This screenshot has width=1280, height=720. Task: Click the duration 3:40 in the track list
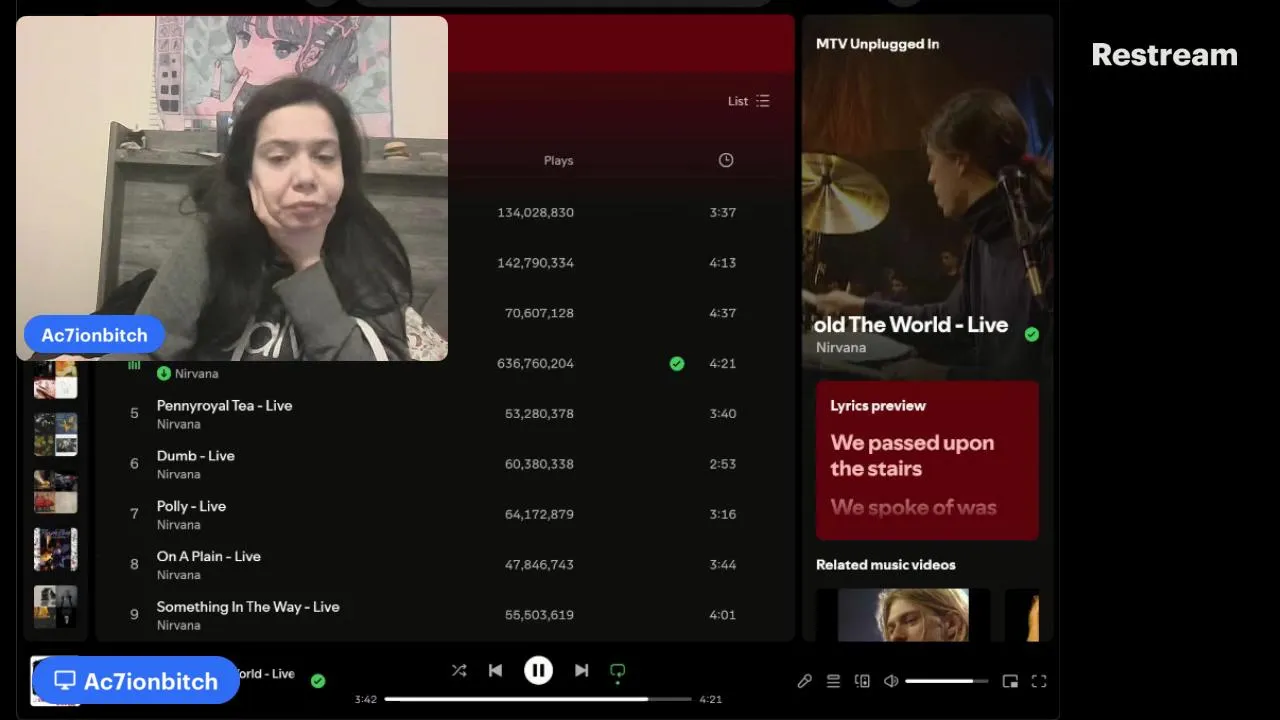(723, 413)
